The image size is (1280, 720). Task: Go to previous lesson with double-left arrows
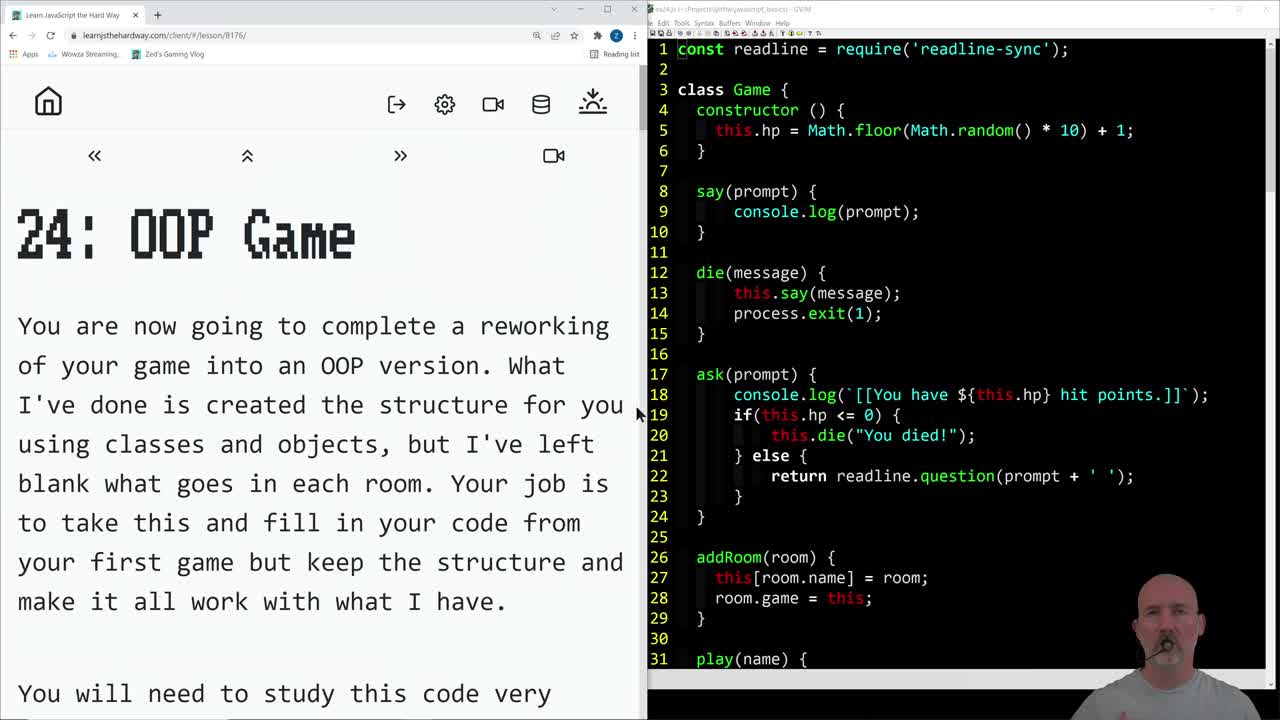point(95,156)
